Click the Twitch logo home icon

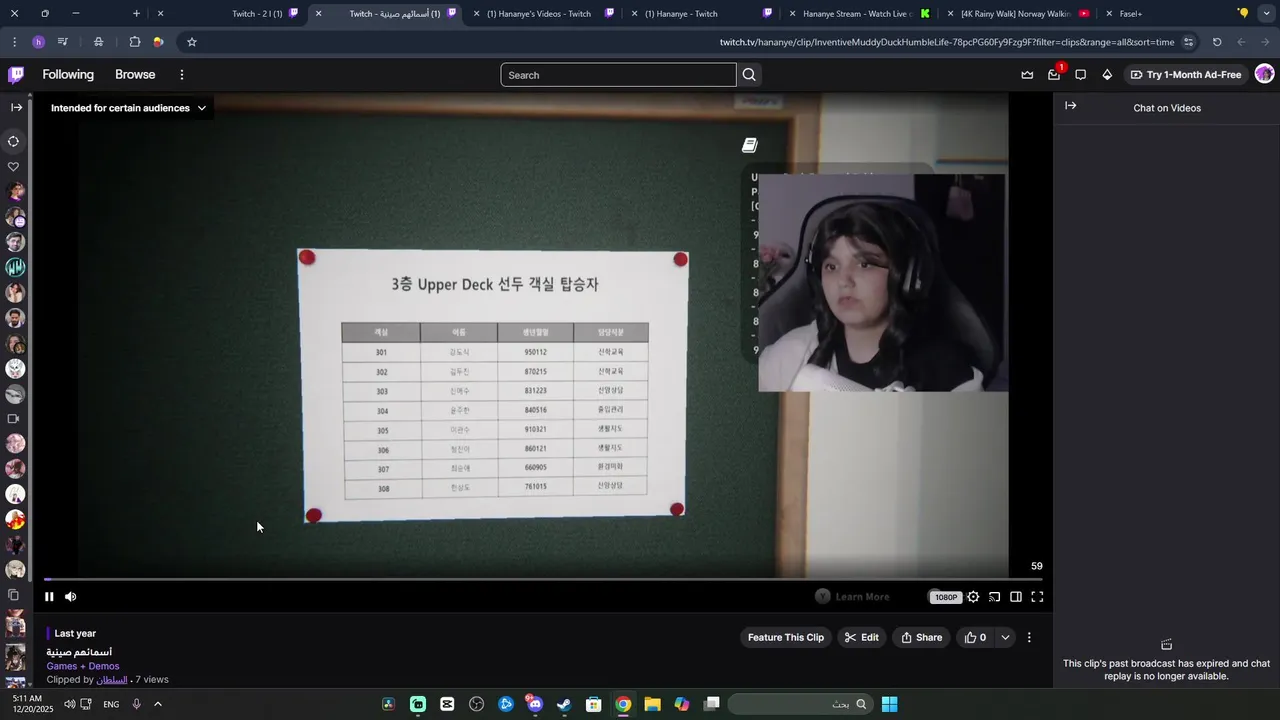(x=16, y=75)
